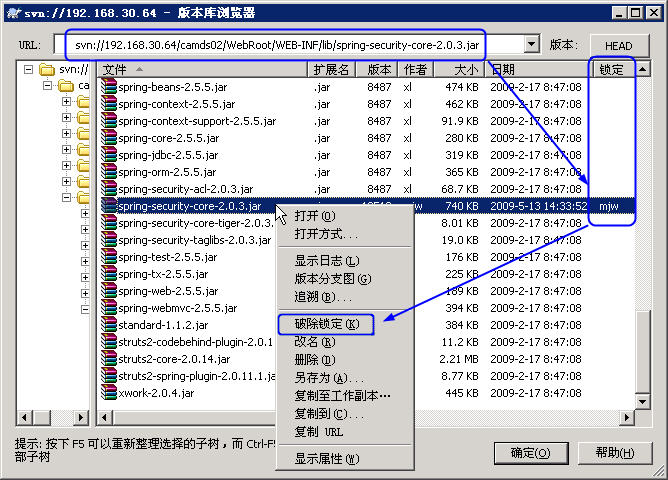Click the struts2-core-2.0.14.jar archive icon
Viewport: 668px width, 480px height.
(x=109, y=359)
